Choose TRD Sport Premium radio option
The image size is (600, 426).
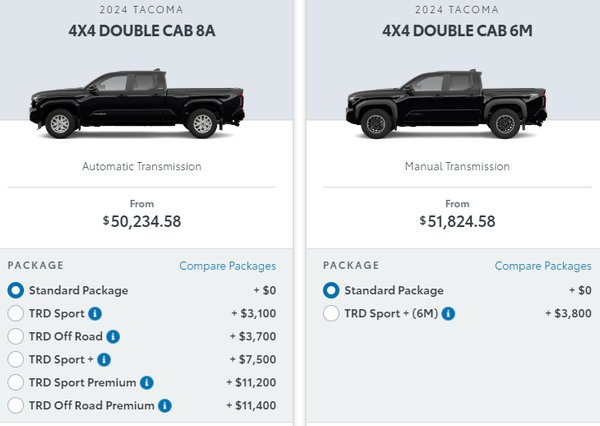click(16, 382)
